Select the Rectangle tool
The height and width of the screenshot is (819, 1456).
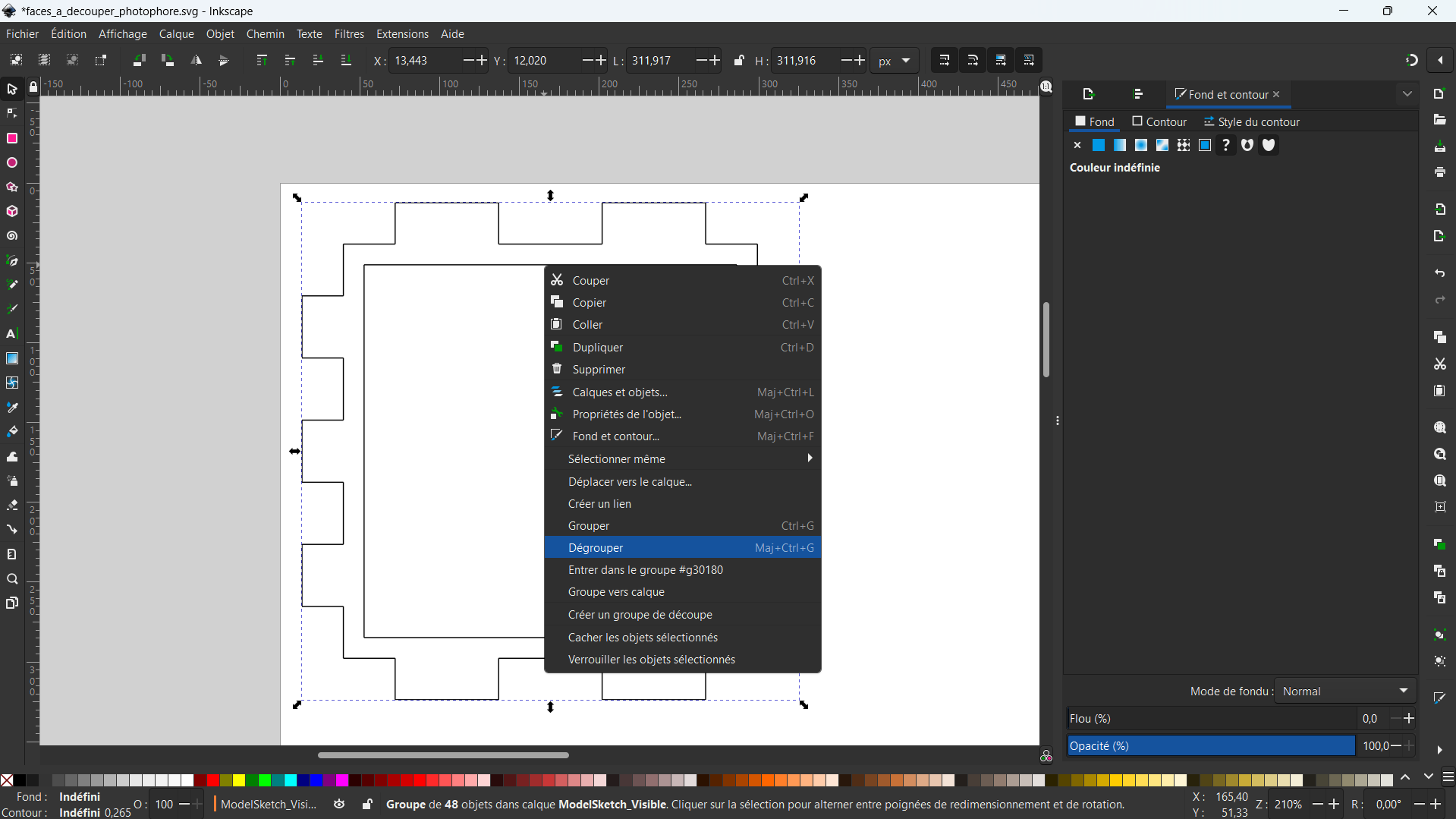(x=12, y=138)
